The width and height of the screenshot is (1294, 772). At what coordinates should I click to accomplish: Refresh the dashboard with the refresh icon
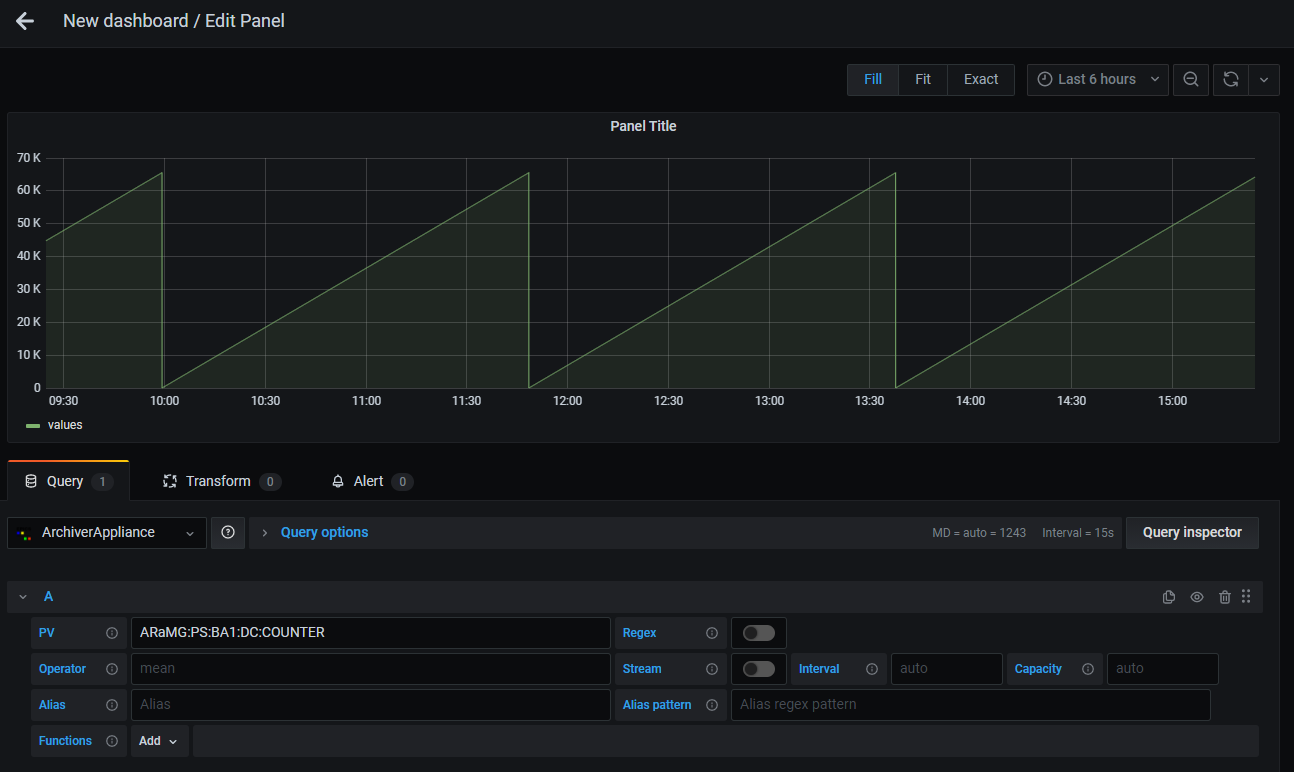[1230, 79]
